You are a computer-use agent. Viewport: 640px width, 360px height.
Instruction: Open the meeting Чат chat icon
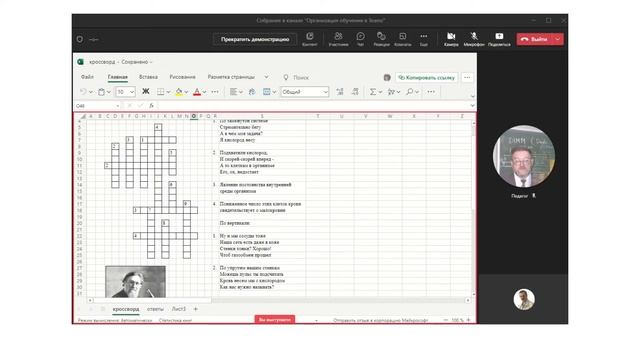click(360, 39)
